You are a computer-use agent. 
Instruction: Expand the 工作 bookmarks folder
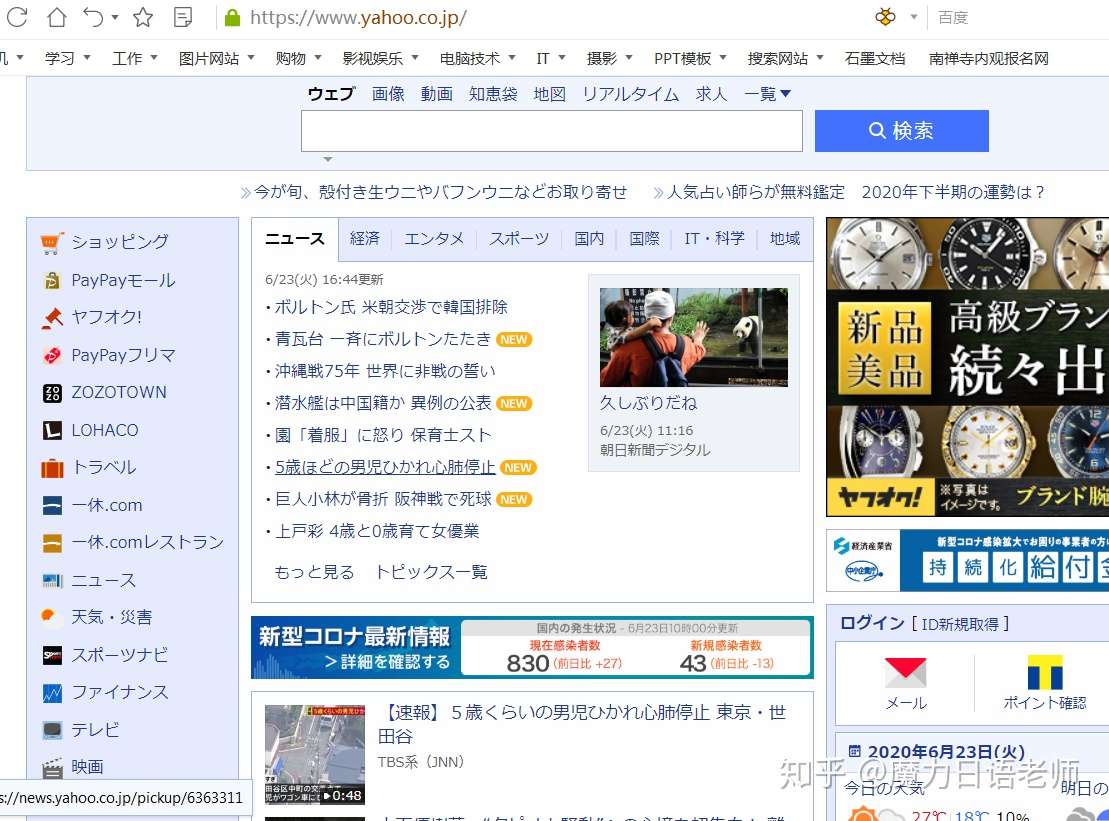coord(134,59)
